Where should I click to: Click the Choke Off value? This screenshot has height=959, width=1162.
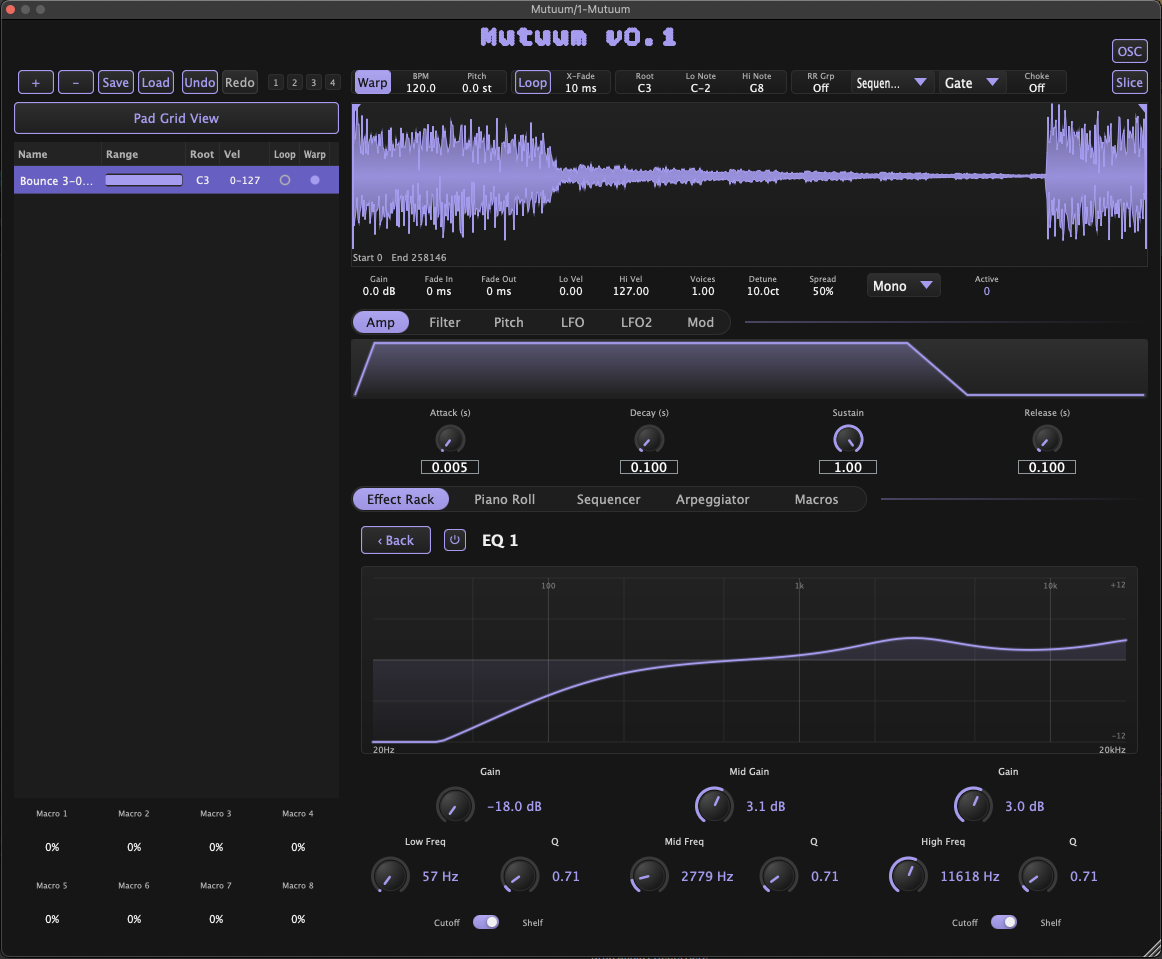(x=1037, y=88)
